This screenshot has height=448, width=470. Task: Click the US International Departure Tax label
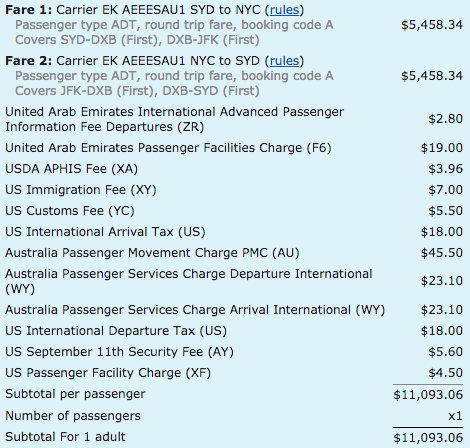point(116,331)
